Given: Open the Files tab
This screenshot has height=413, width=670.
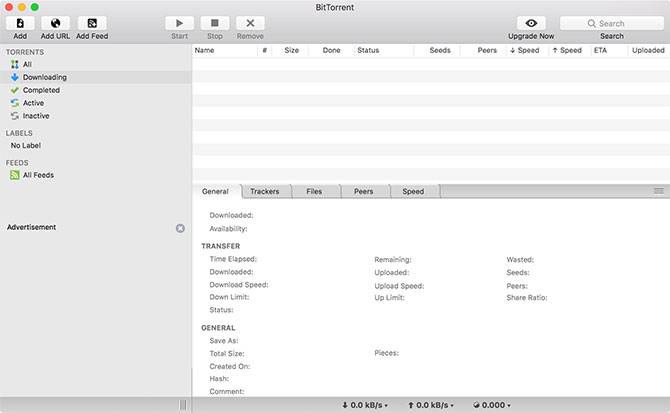Looking at the screenshot, I should 314,191.
